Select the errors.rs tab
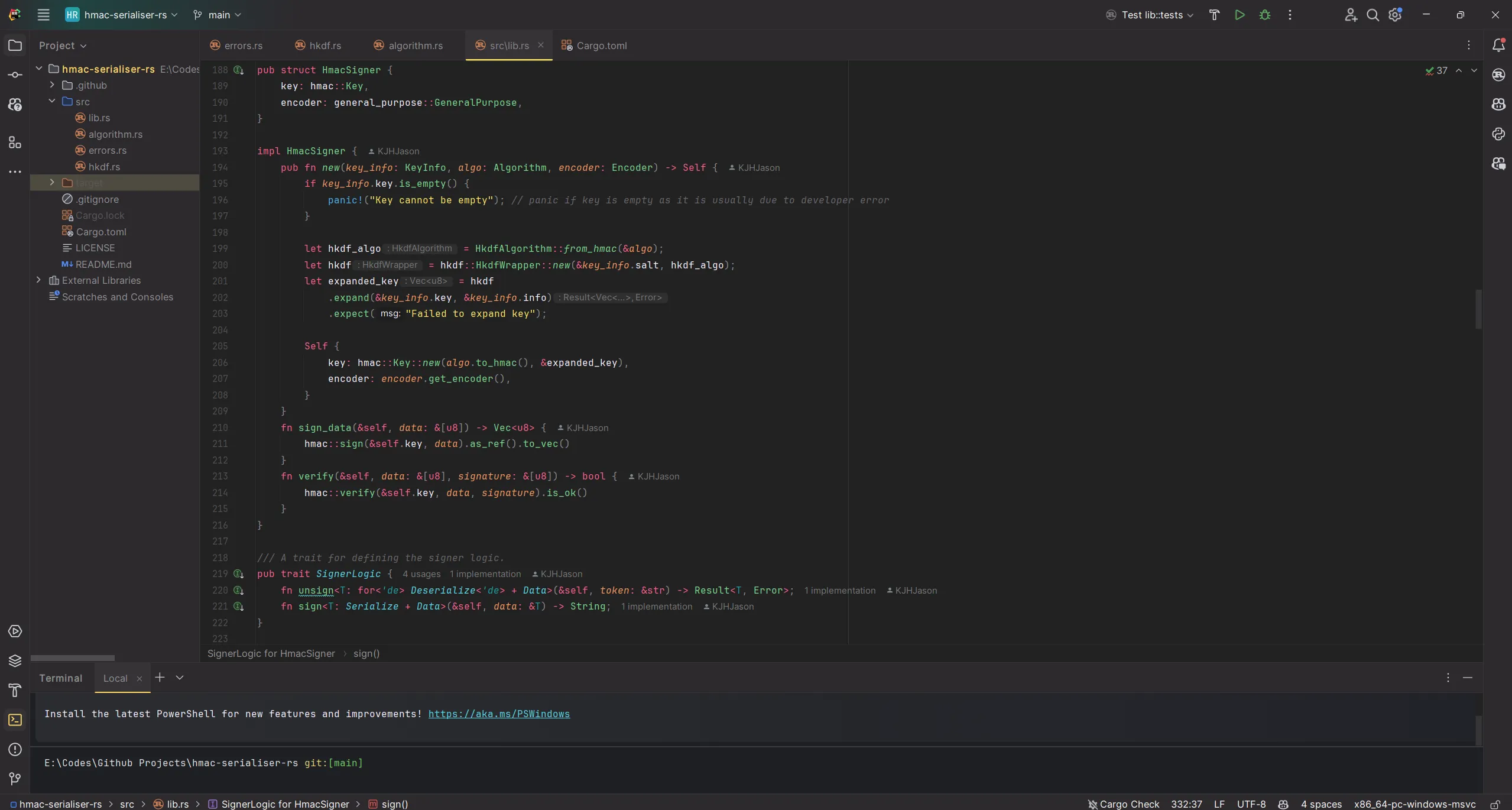This screenshot has width=1512, height=810. [243, 46]
